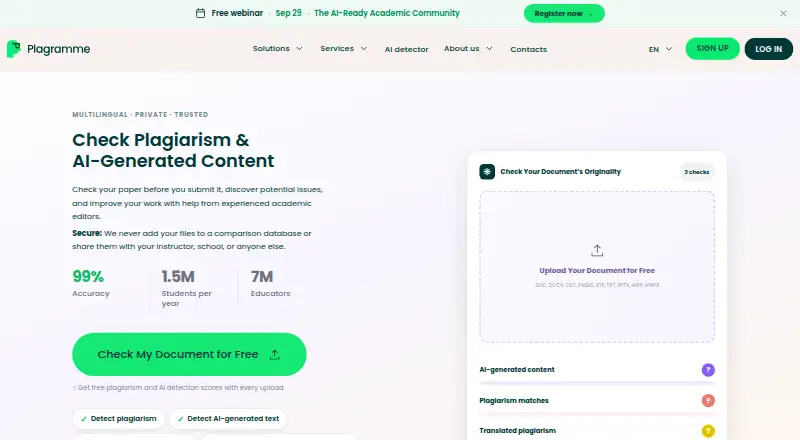Expand the Solutions dropdown chevron
This screenshot has width=800, height=440.
tap(299, 48)
